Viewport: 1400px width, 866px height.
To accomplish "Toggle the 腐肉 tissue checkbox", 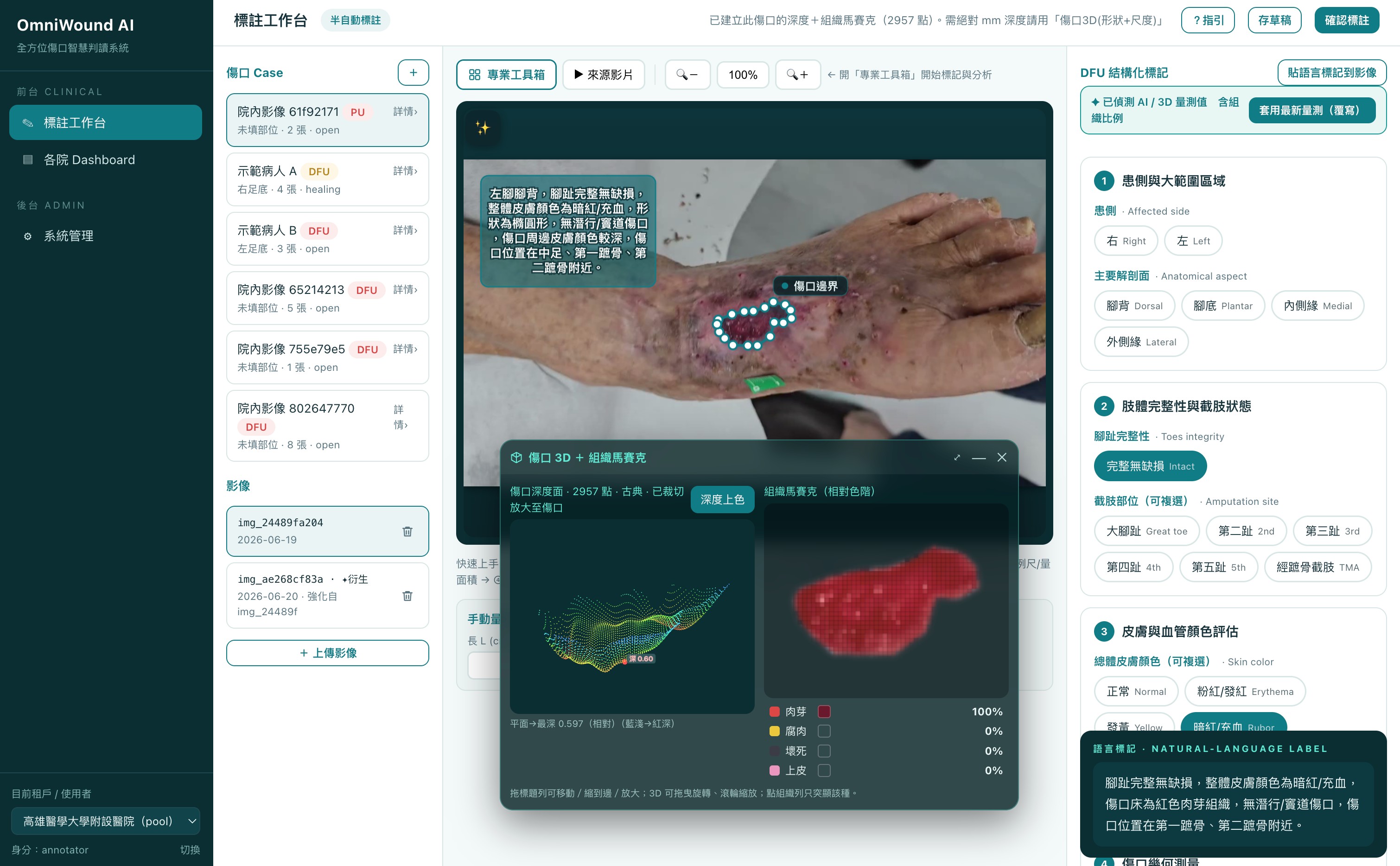I will pos(824,731).
